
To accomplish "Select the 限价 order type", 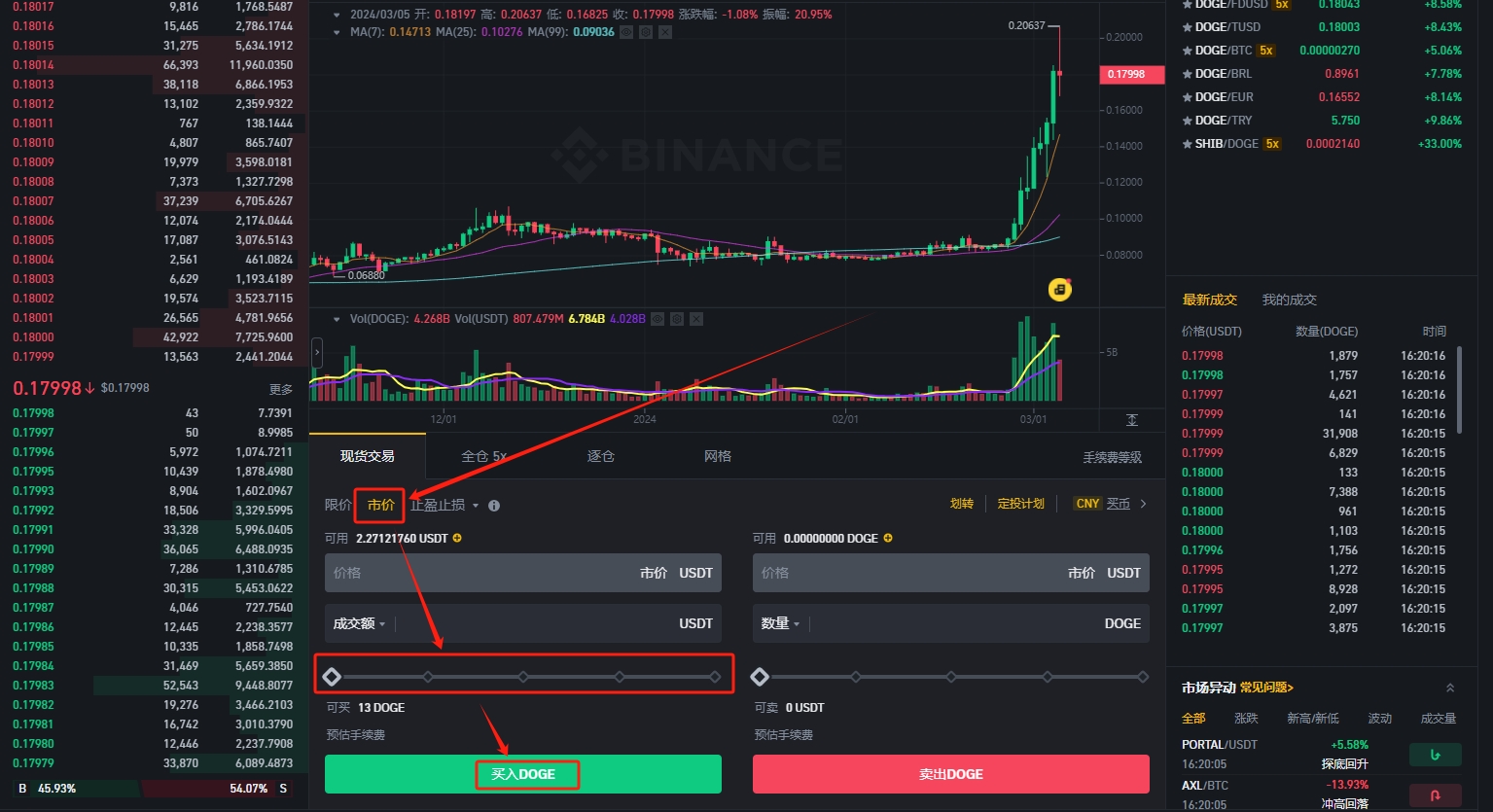I will point(338,505).
